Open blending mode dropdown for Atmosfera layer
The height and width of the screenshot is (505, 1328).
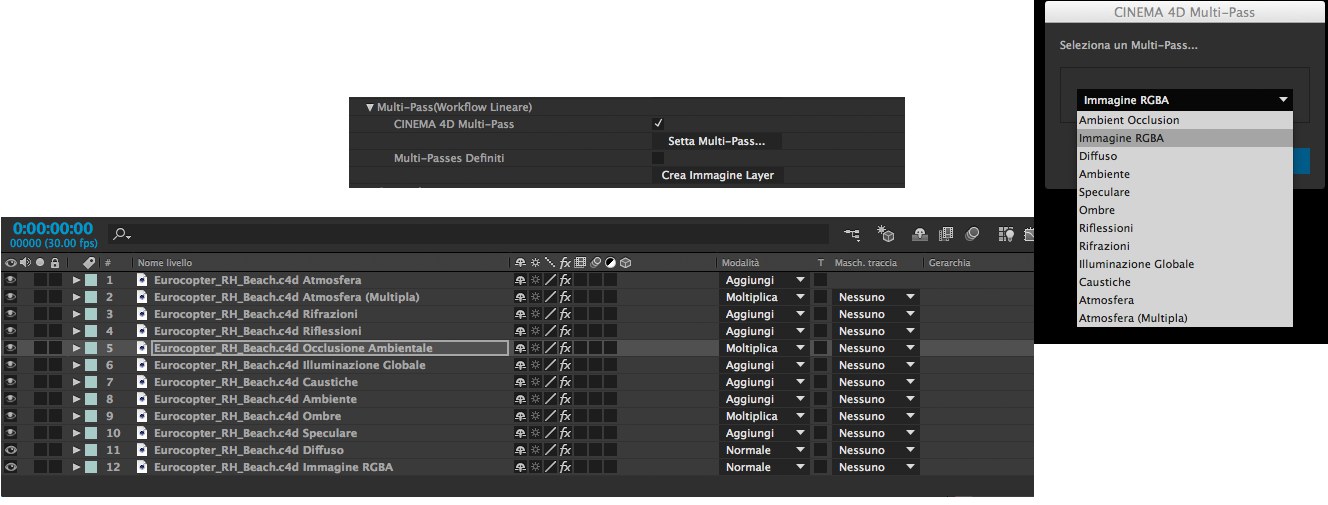point(765,280)
